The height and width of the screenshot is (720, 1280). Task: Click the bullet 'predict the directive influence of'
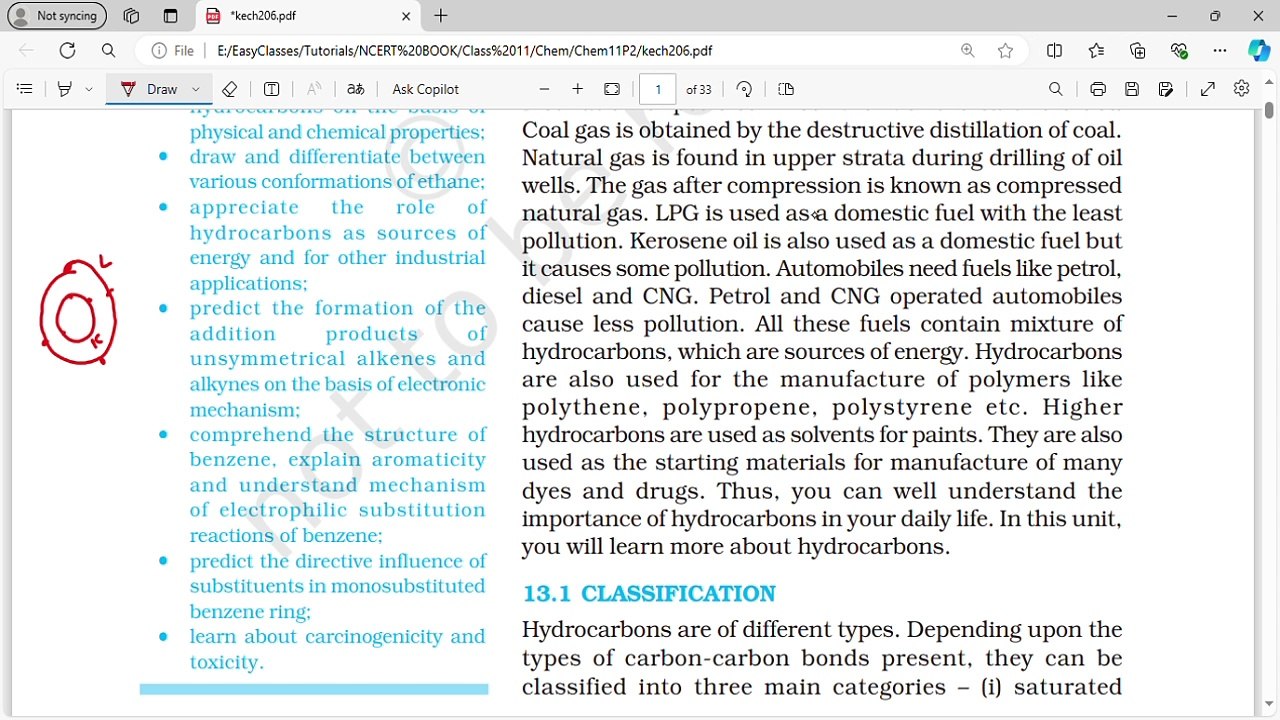pos(337,561)
